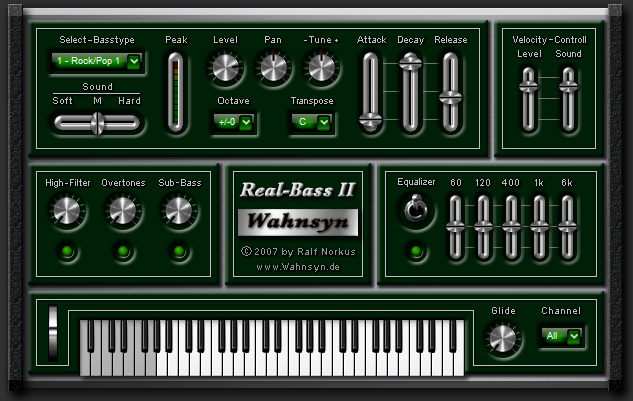Click the Soft label above the Sound slider
Viewport: 633px width, 401px height.
click(63, 101)
